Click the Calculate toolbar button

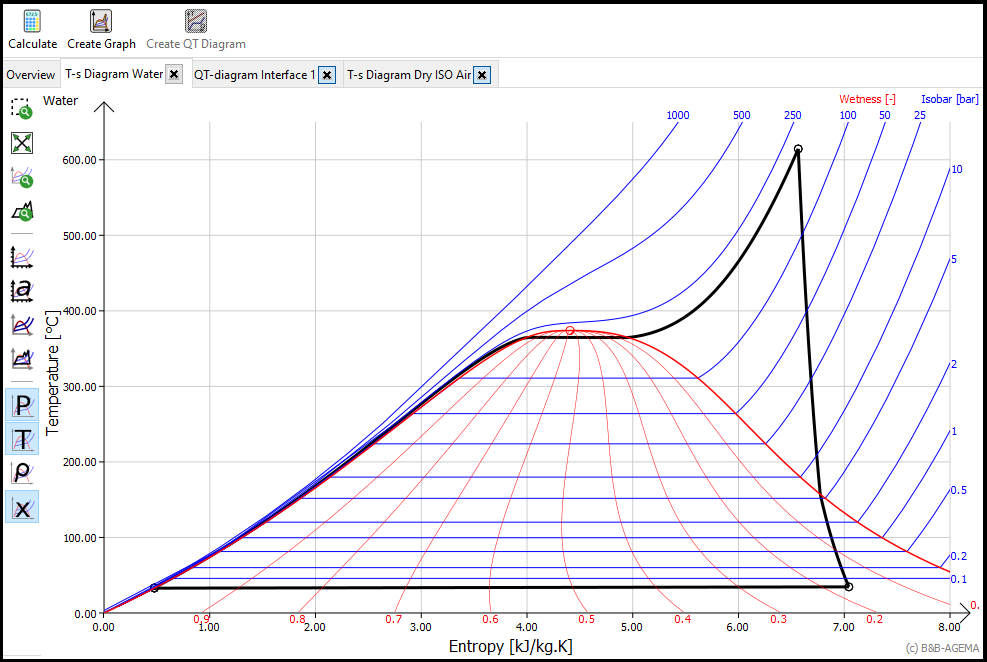tap(32, 28)
